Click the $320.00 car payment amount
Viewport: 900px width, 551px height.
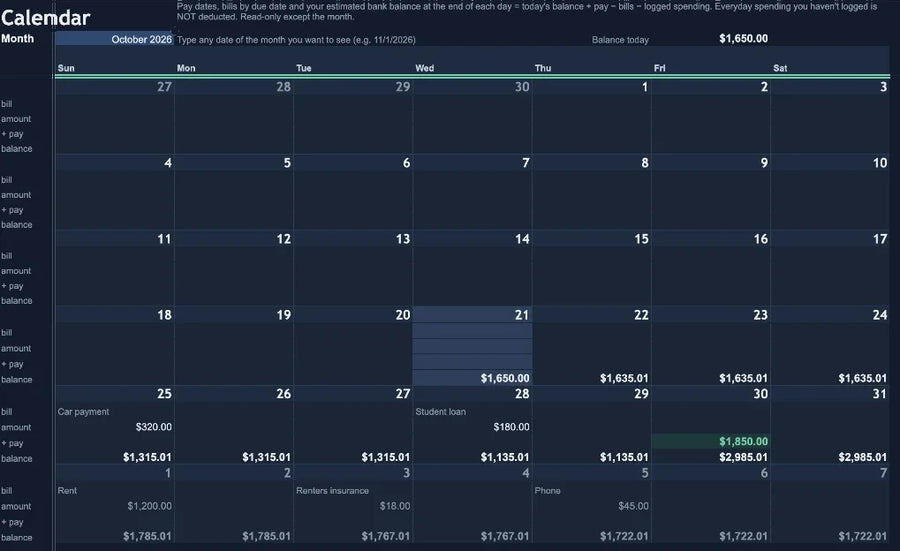tap(154, 427)
